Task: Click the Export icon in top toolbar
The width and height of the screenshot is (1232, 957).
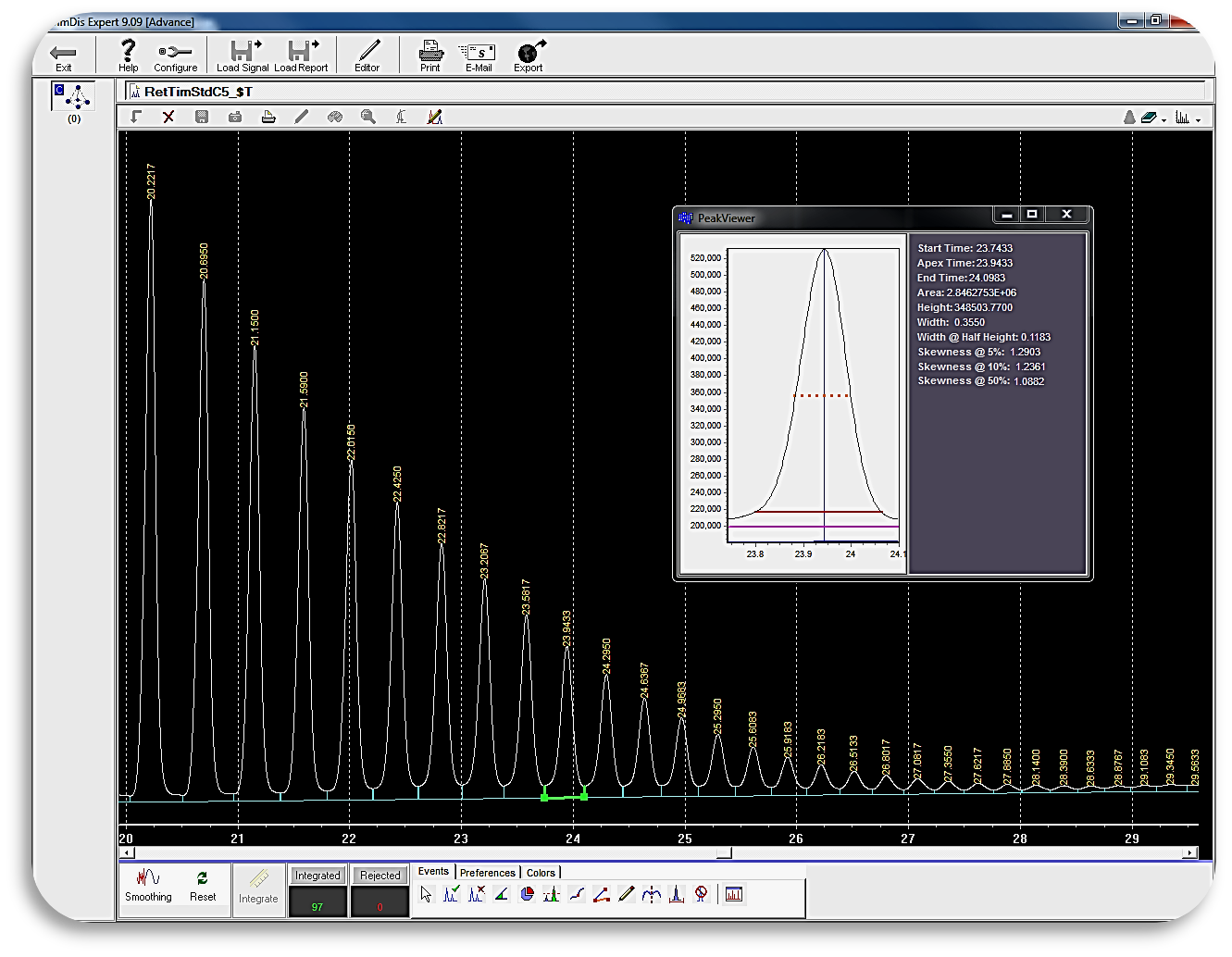Action: coord(529,54)
